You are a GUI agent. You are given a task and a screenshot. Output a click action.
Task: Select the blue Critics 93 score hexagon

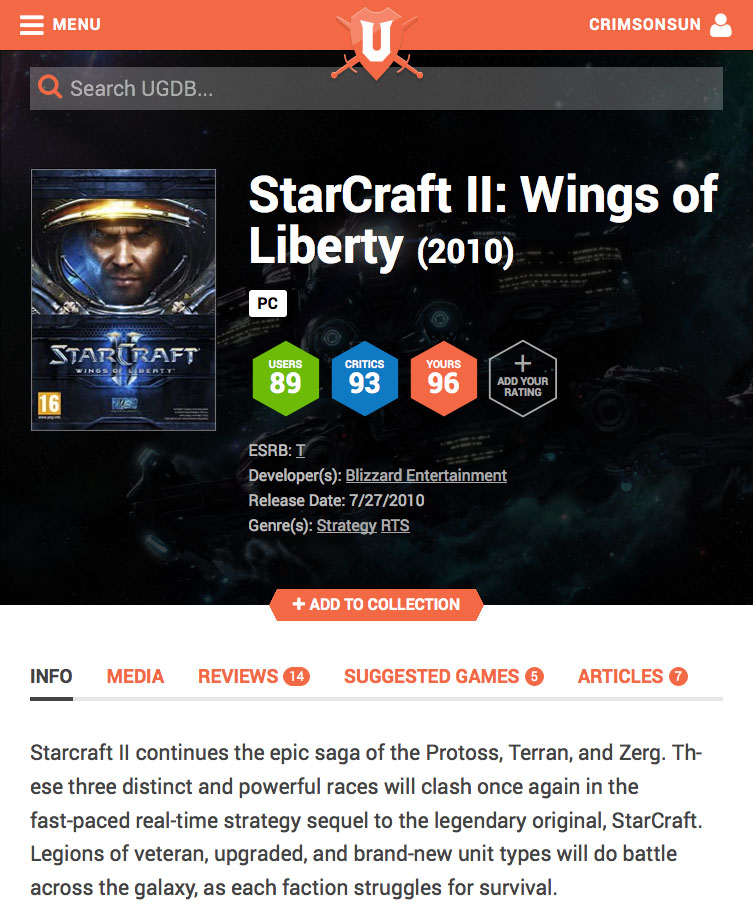click(365, 378)
